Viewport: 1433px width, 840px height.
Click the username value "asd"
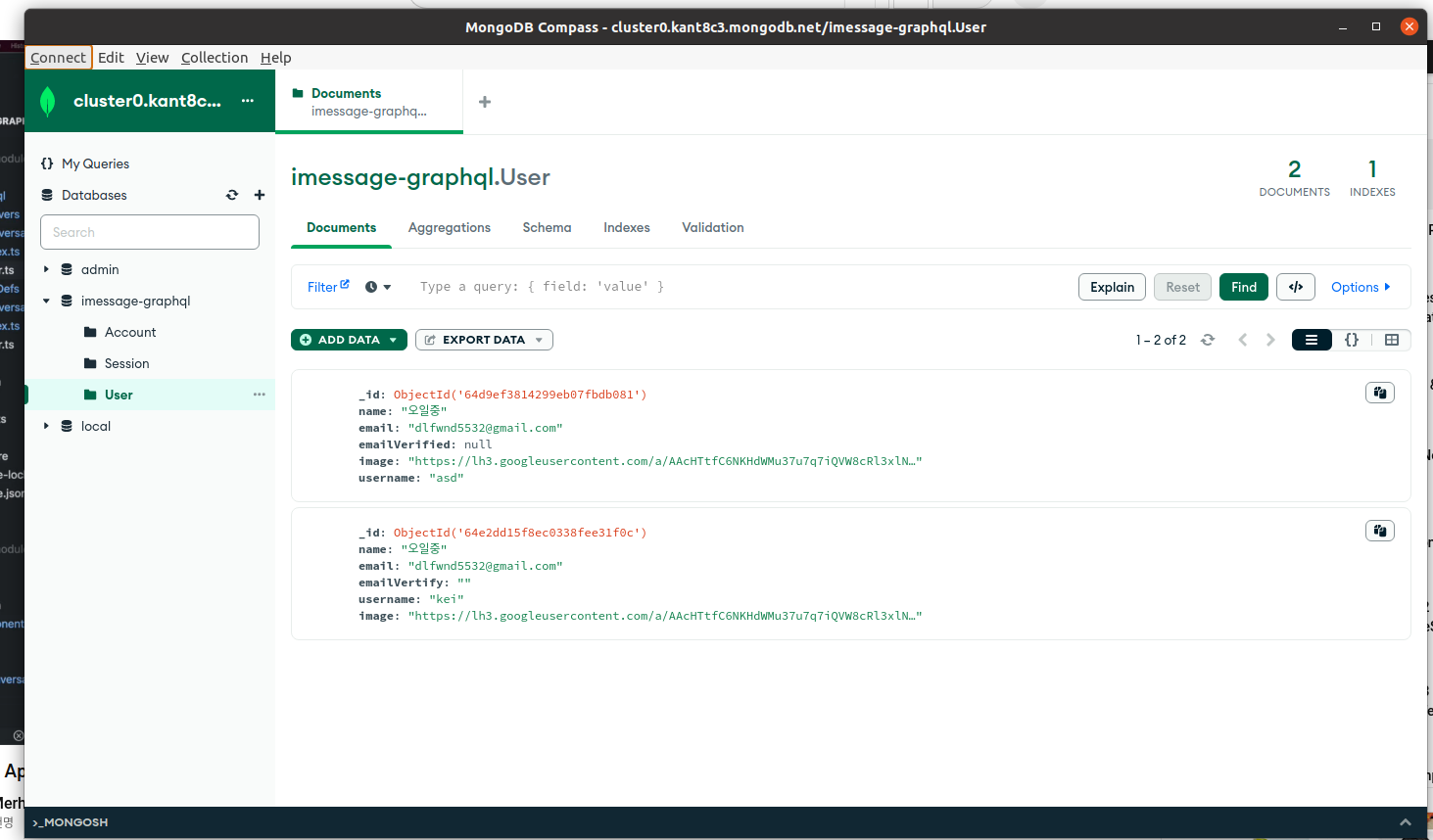(x=447, y=478)
